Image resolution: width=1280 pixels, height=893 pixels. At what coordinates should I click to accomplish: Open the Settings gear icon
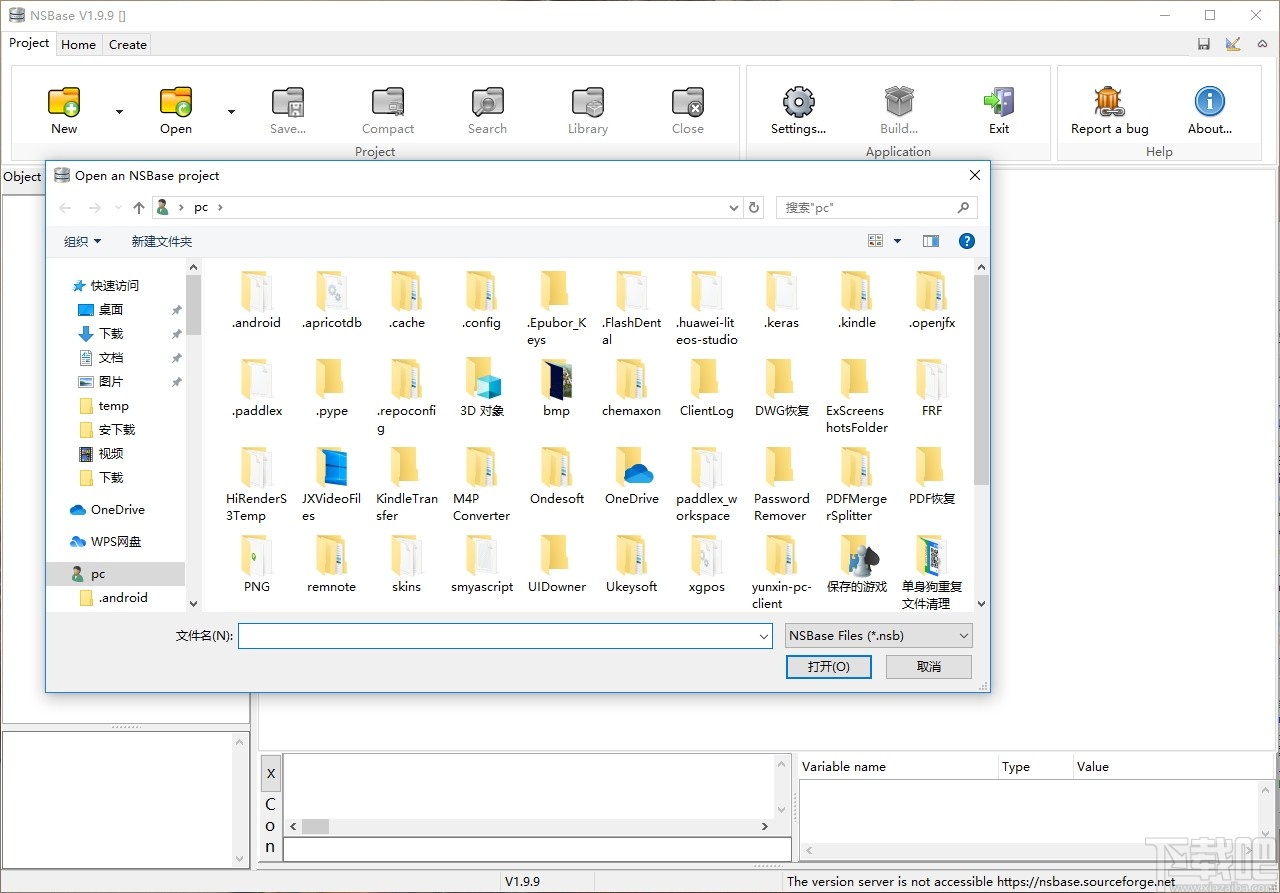click(x=798, y=102)
